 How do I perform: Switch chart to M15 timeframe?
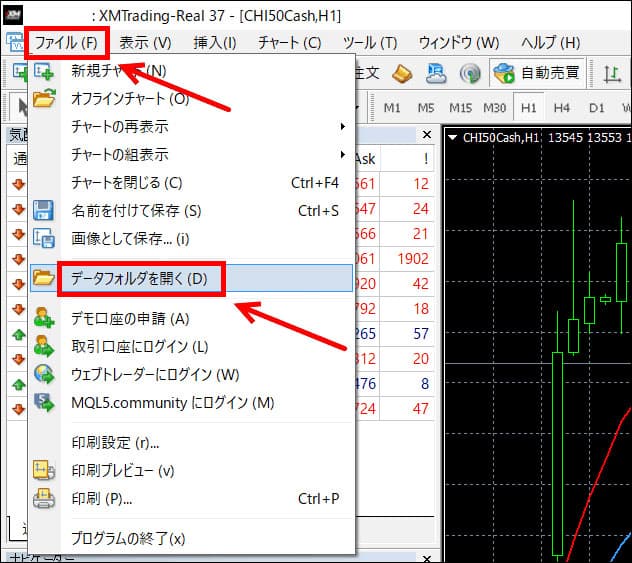pos(461,107)
